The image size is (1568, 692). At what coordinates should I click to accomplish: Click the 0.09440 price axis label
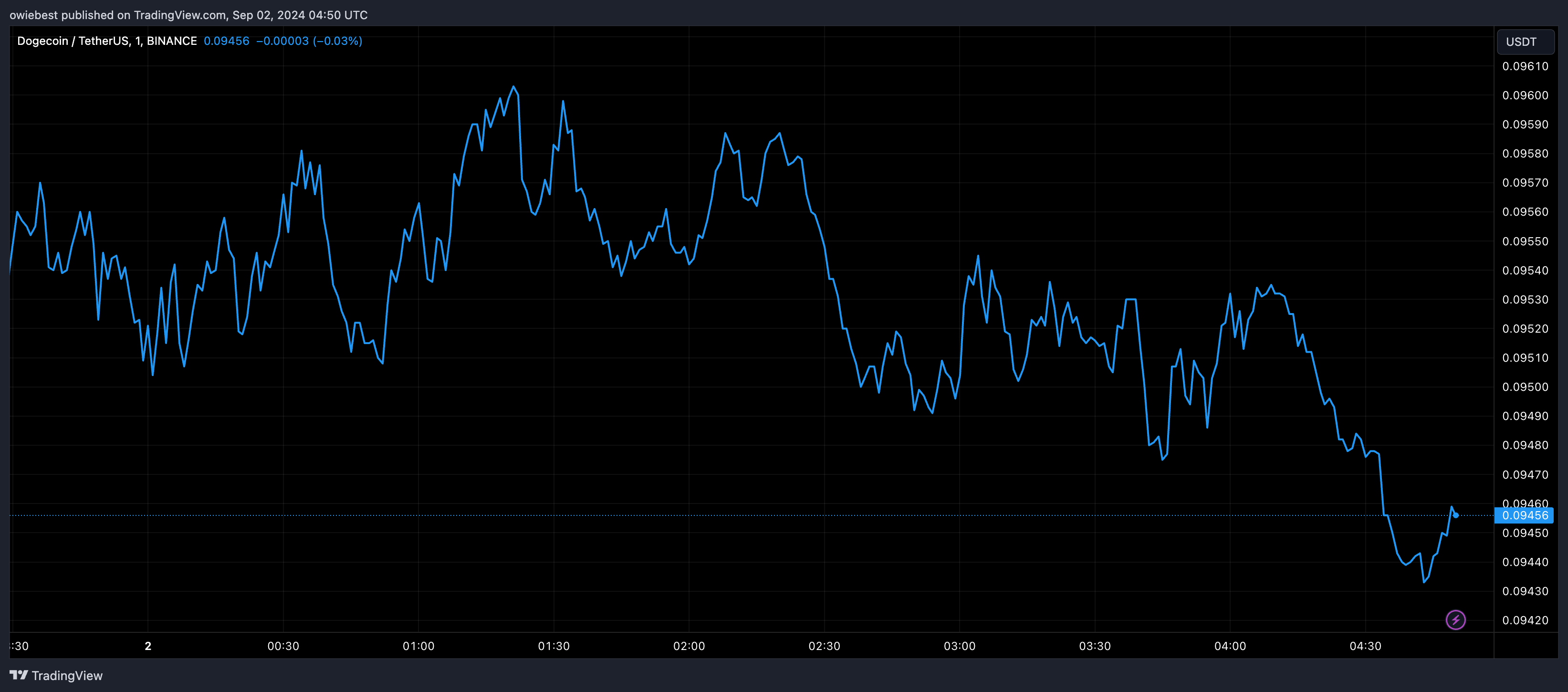pos(1525,562)
